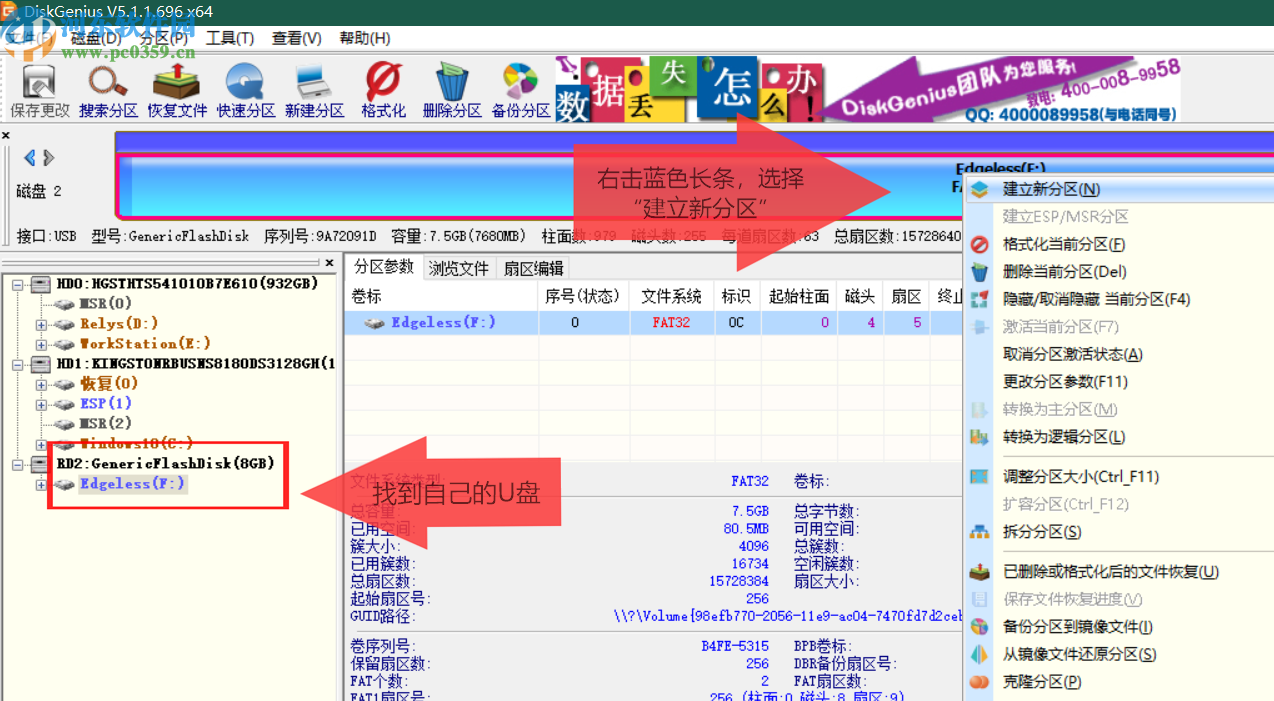Select the 格式化 format toolbar icon

[x=383, y=89]
